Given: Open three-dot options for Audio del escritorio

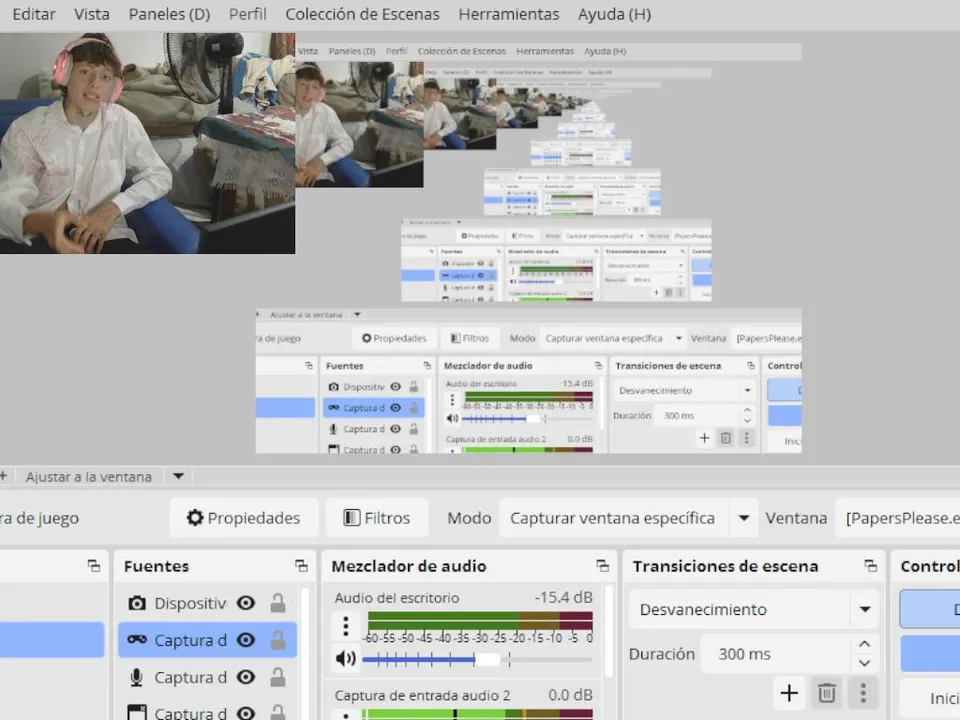Looking at the screenshot, I should (x=346, y=626).
